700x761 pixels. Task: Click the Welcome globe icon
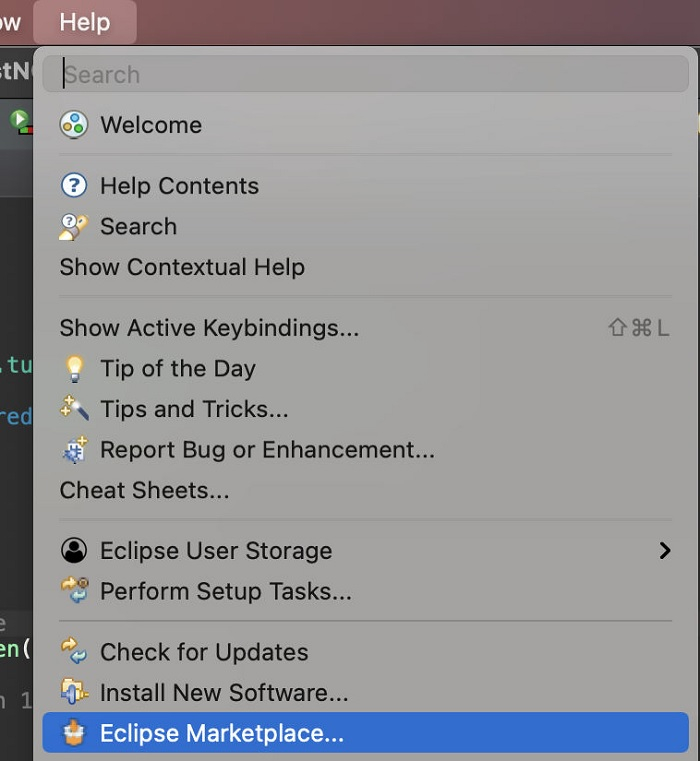click(x=74, y=125)
